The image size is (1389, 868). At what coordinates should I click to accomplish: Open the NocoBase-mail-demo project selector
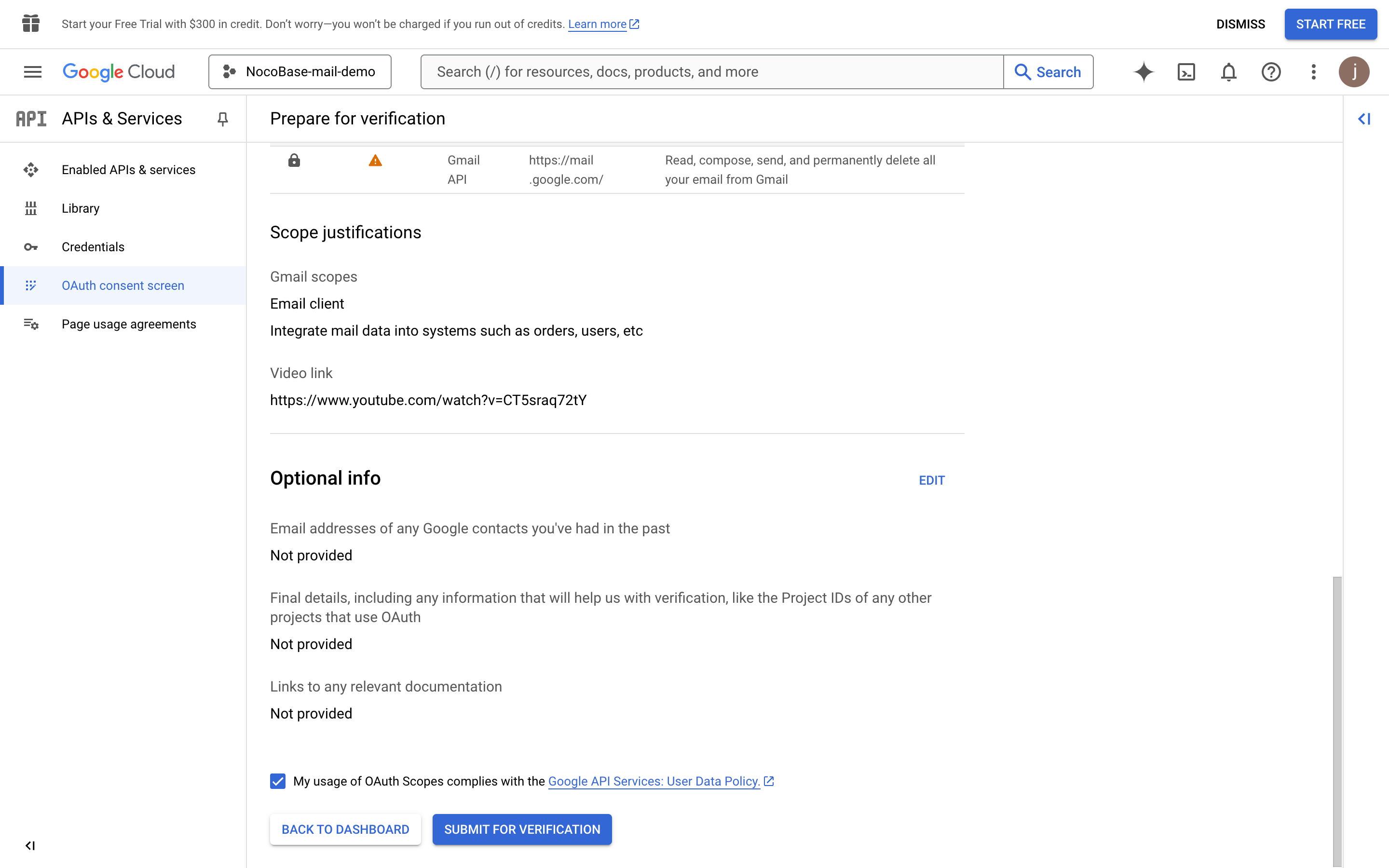tap(300, 72)
